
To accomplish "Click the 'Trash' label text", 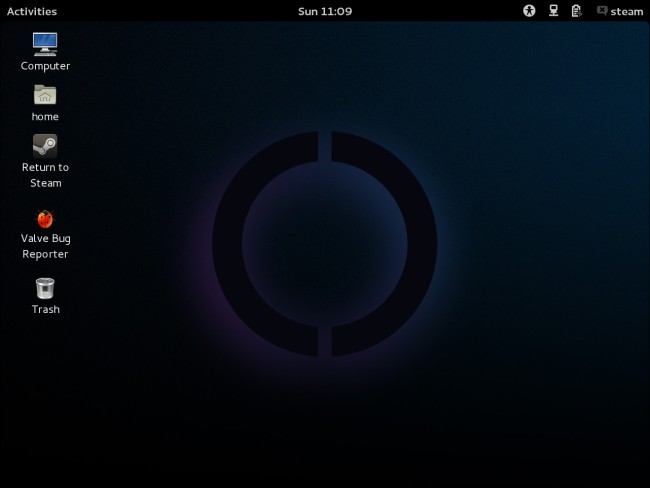I will pos(46,309).
